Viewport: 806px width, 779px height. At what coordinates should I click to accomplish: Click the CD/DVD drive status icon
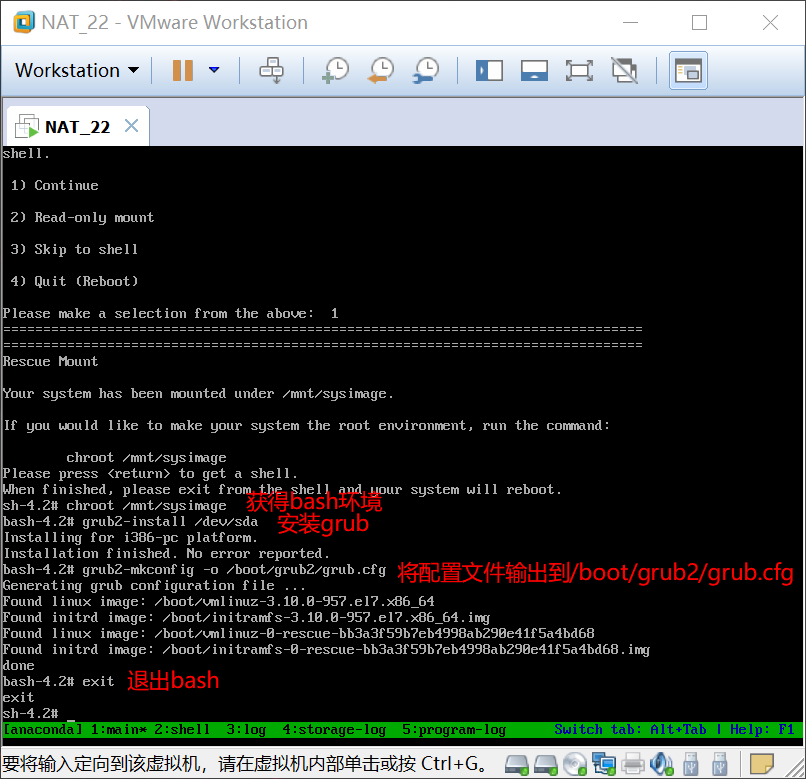(x=575, y=765)
